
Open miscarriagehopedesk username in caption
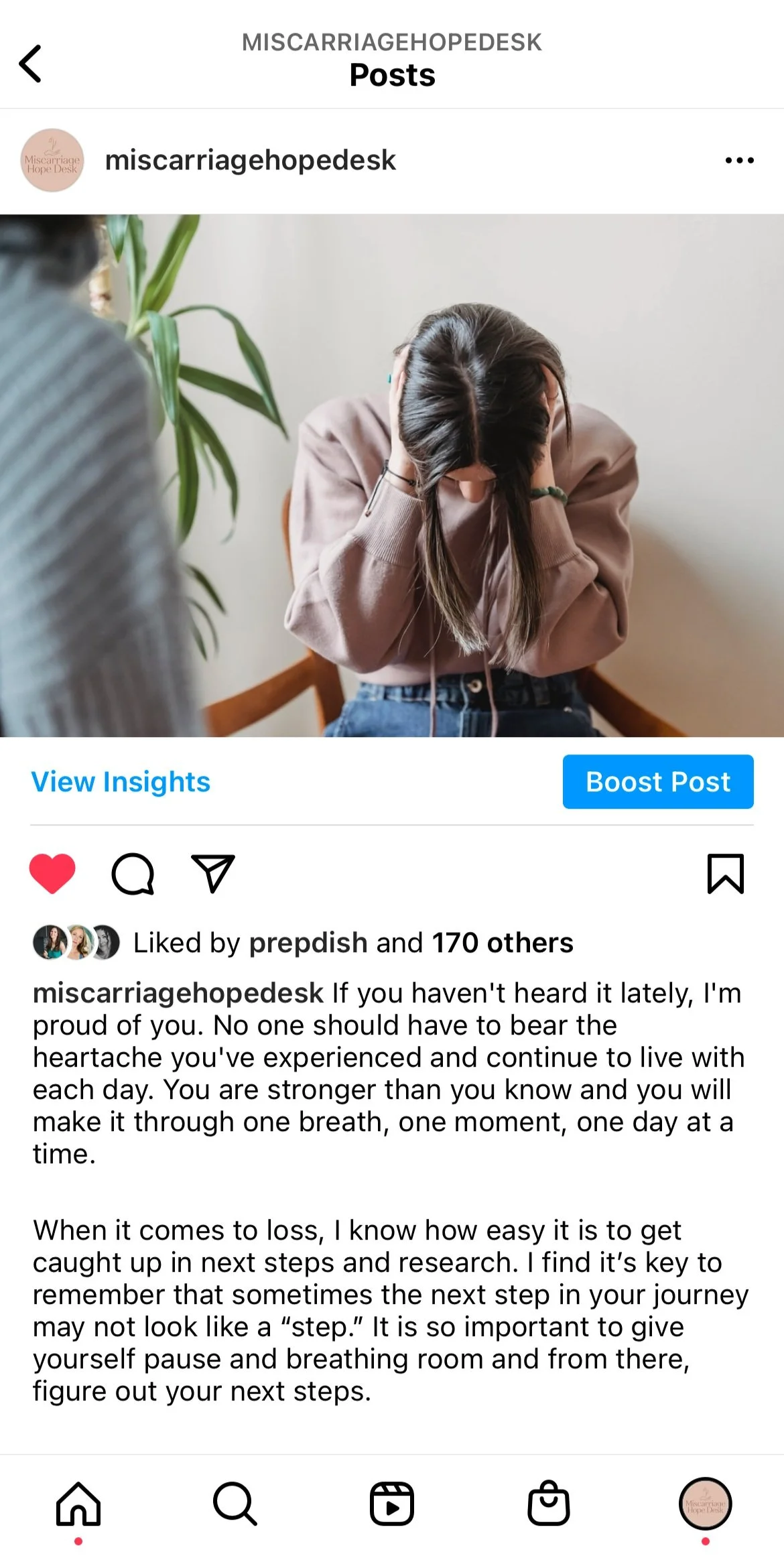[178, 993]
